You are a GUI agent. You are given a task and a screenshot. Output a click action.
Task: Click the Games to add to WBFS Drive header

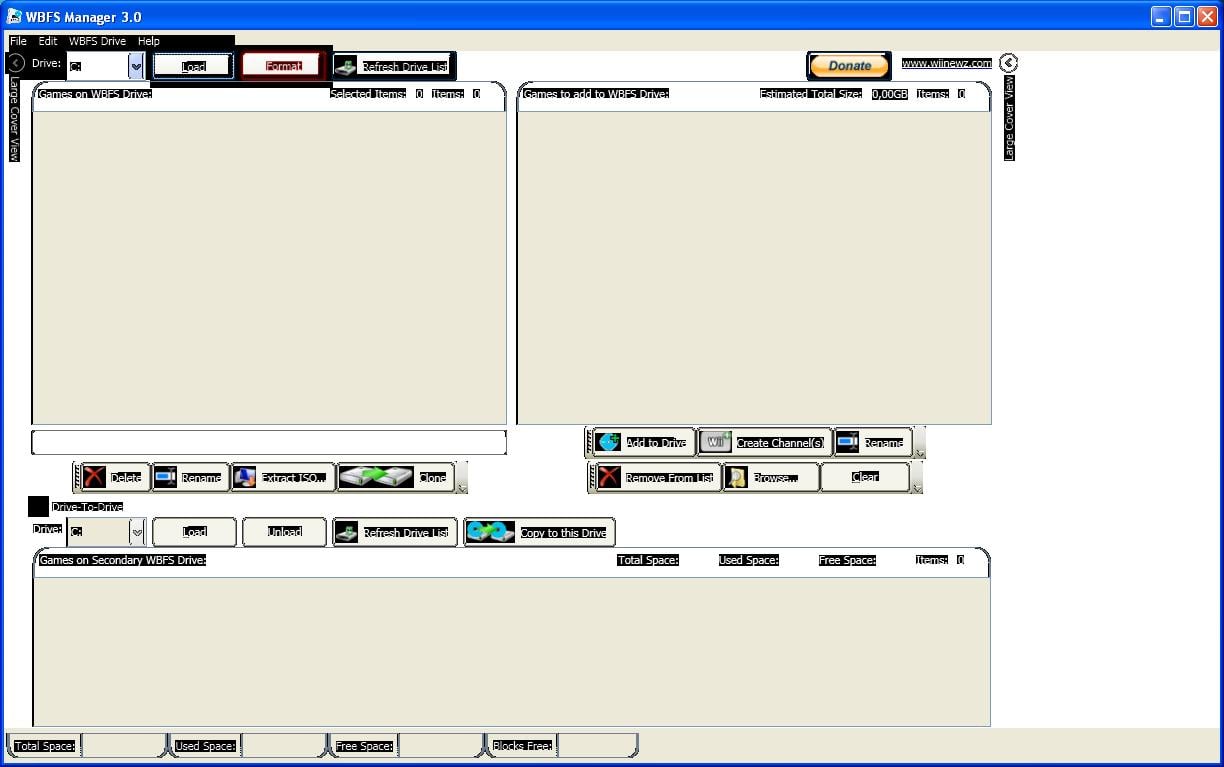pos(596,94)
